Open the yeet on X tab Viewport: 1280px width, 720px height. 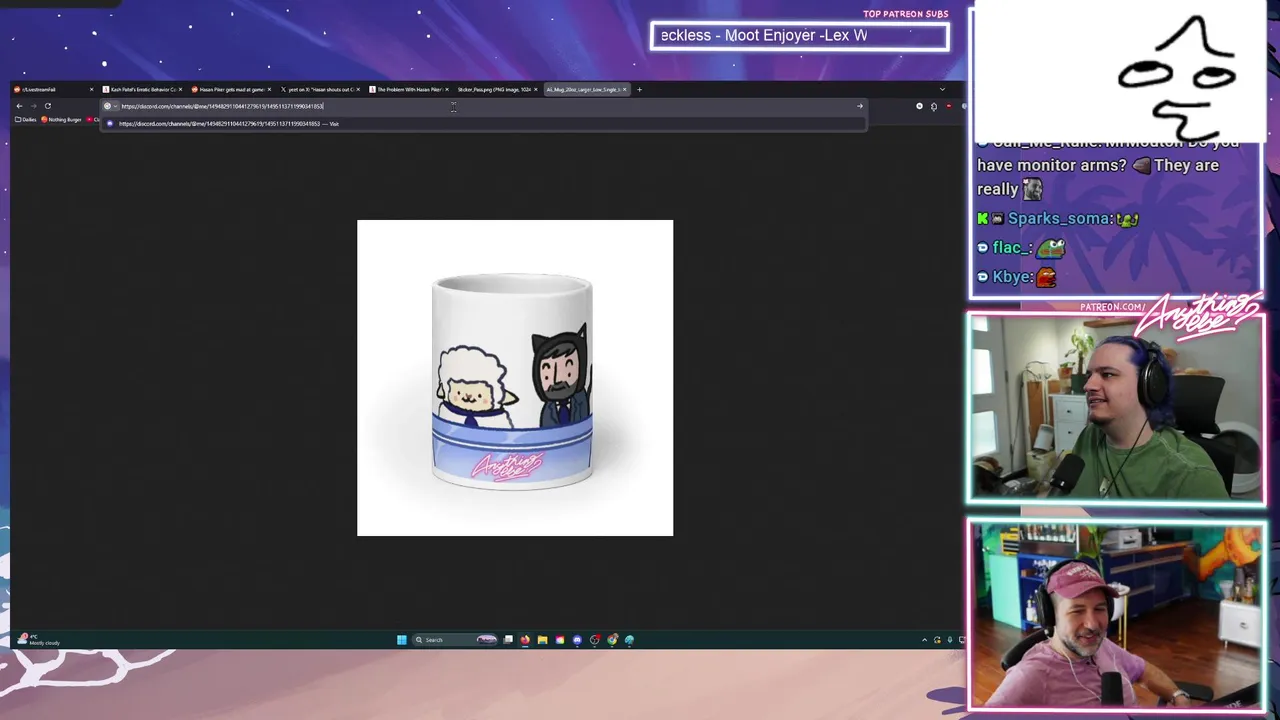point(318,89)
